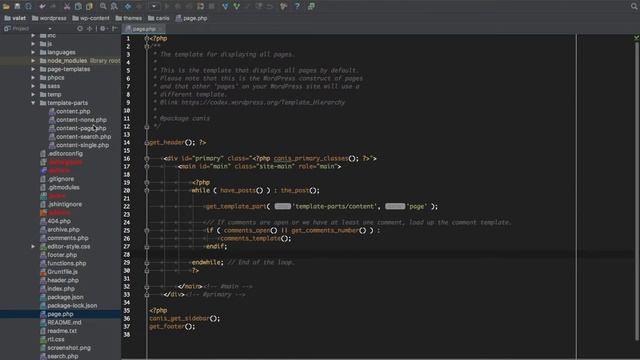Viewport: 640px width, 360px height.
Task: Toggle the fold marker on line 25
Action: point(147,231)
